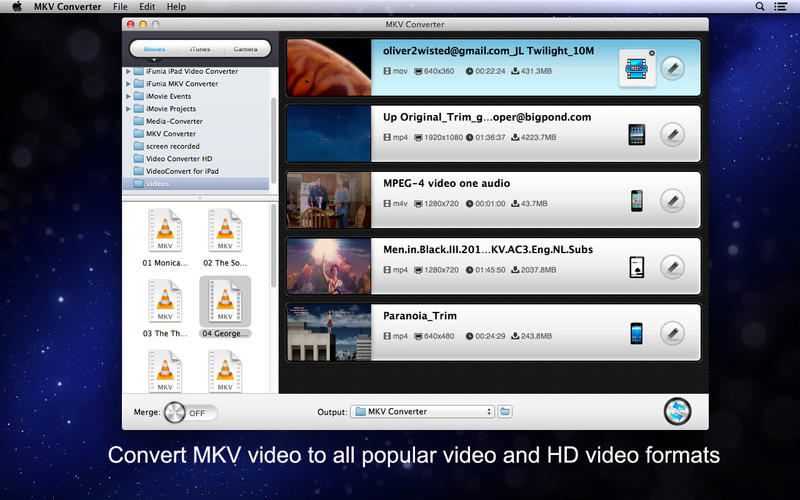Edit the Paranoia_Trim video

[672, 333]
